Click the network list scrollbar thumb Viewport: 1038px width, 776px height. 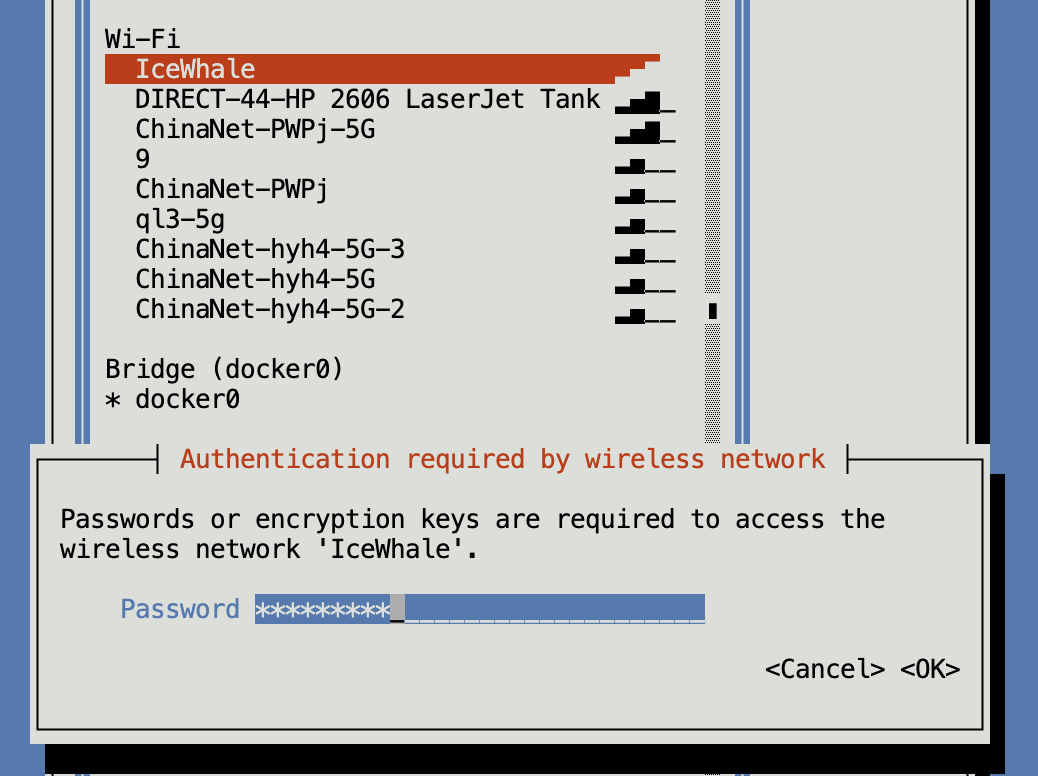tap(713, 310)
